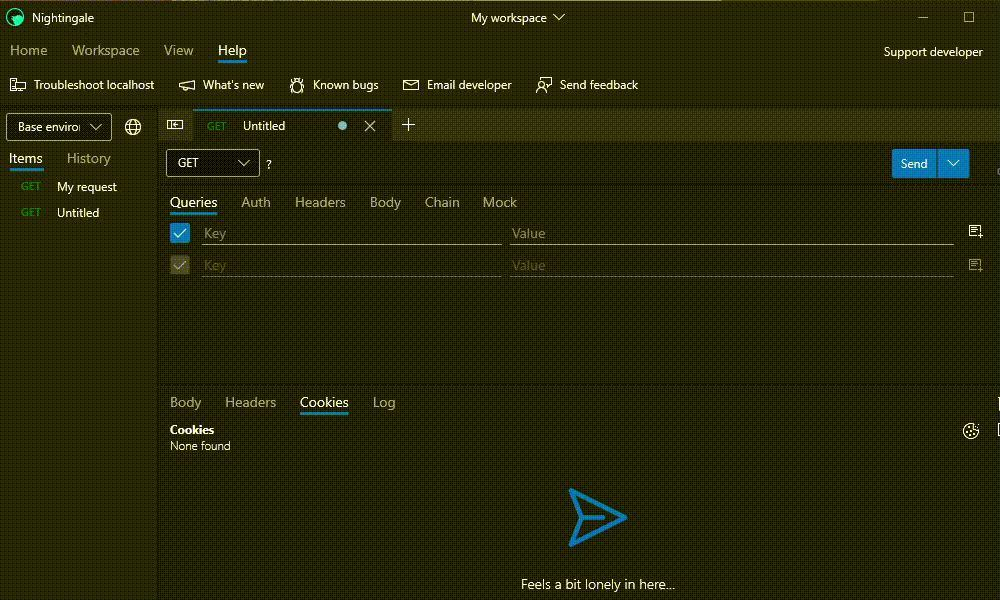Click the Send button

(x=914, y=164)
